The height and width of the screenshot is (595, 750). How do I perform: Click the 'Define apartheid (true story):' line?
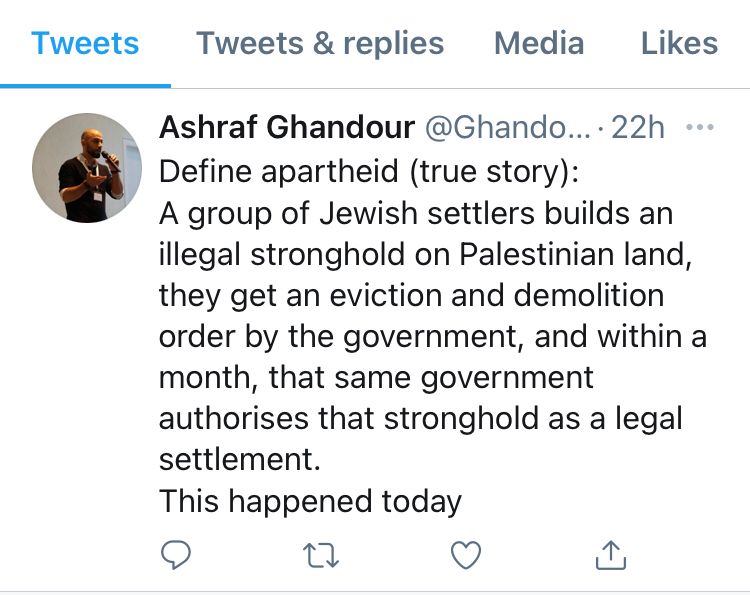(x=369, y=171)
